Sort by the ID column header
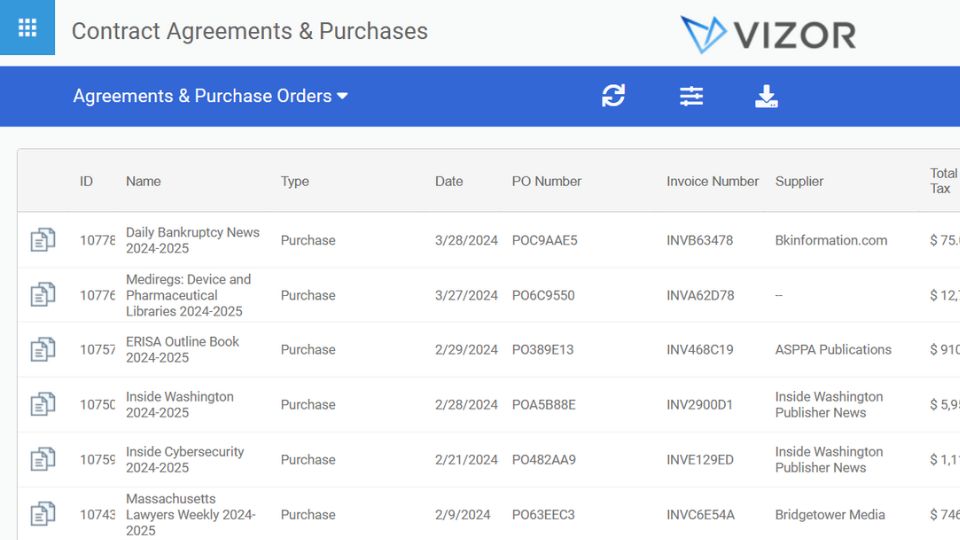The width and height of the screenshot is (960, 540). coord(86,181)
